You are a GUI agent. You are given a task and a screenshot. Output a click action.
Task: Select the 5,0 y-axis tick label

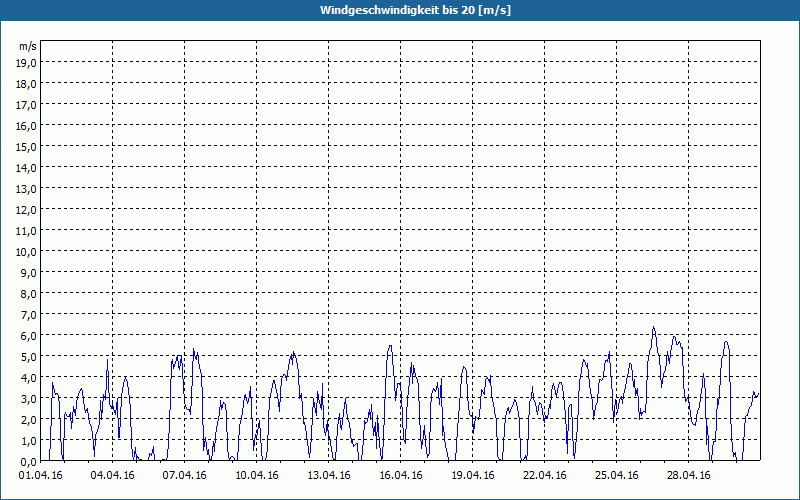tap(28, 356)
